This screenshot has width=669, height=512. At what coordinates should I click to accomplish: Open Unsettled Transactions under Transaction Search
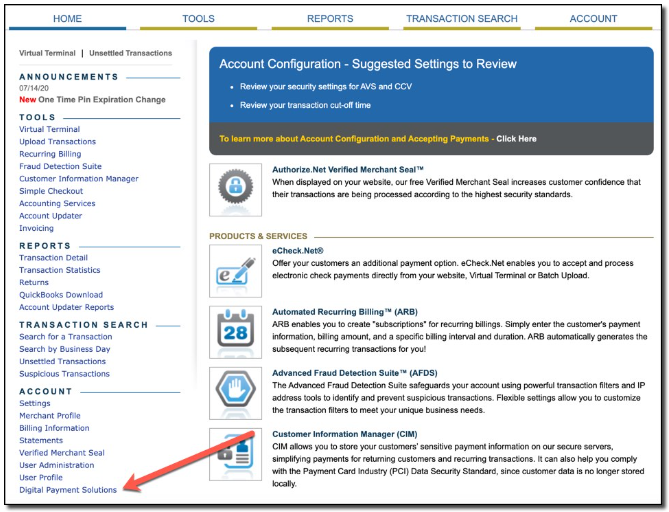(x=63, y=361)
